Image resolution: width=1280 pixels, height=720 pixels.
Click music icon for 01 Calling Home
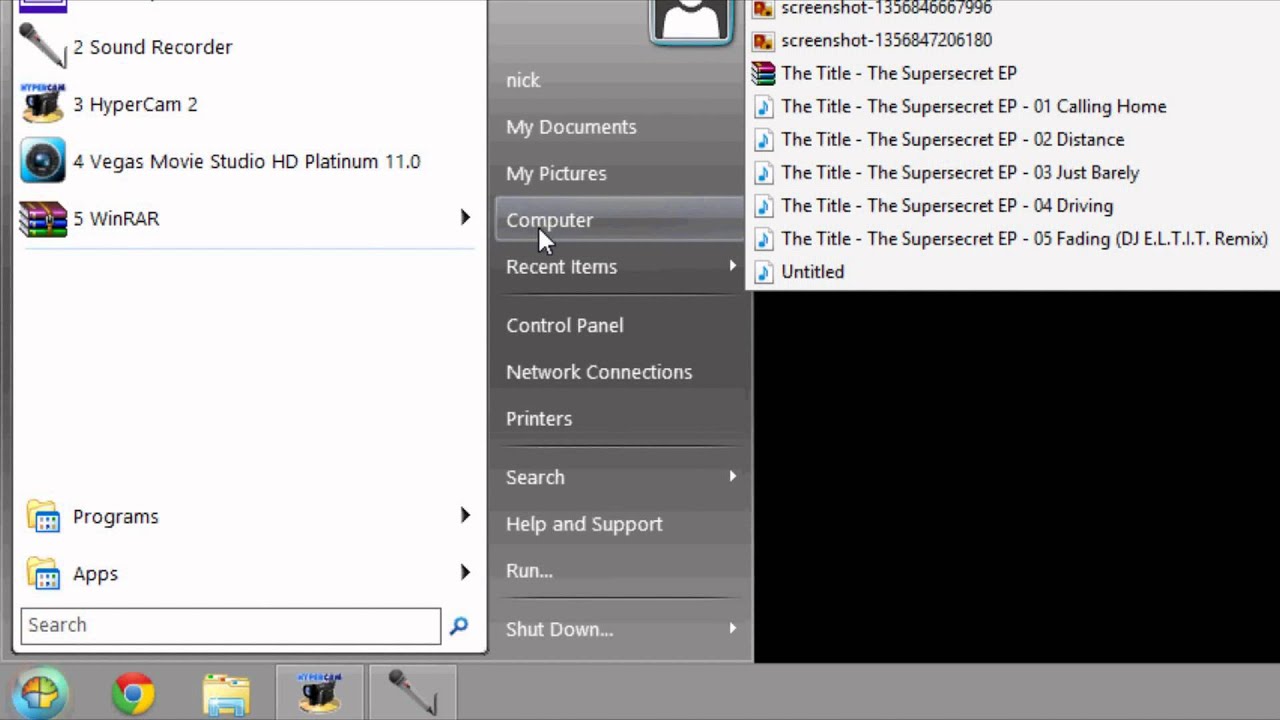pyautogui.click(x=764, y=107)
